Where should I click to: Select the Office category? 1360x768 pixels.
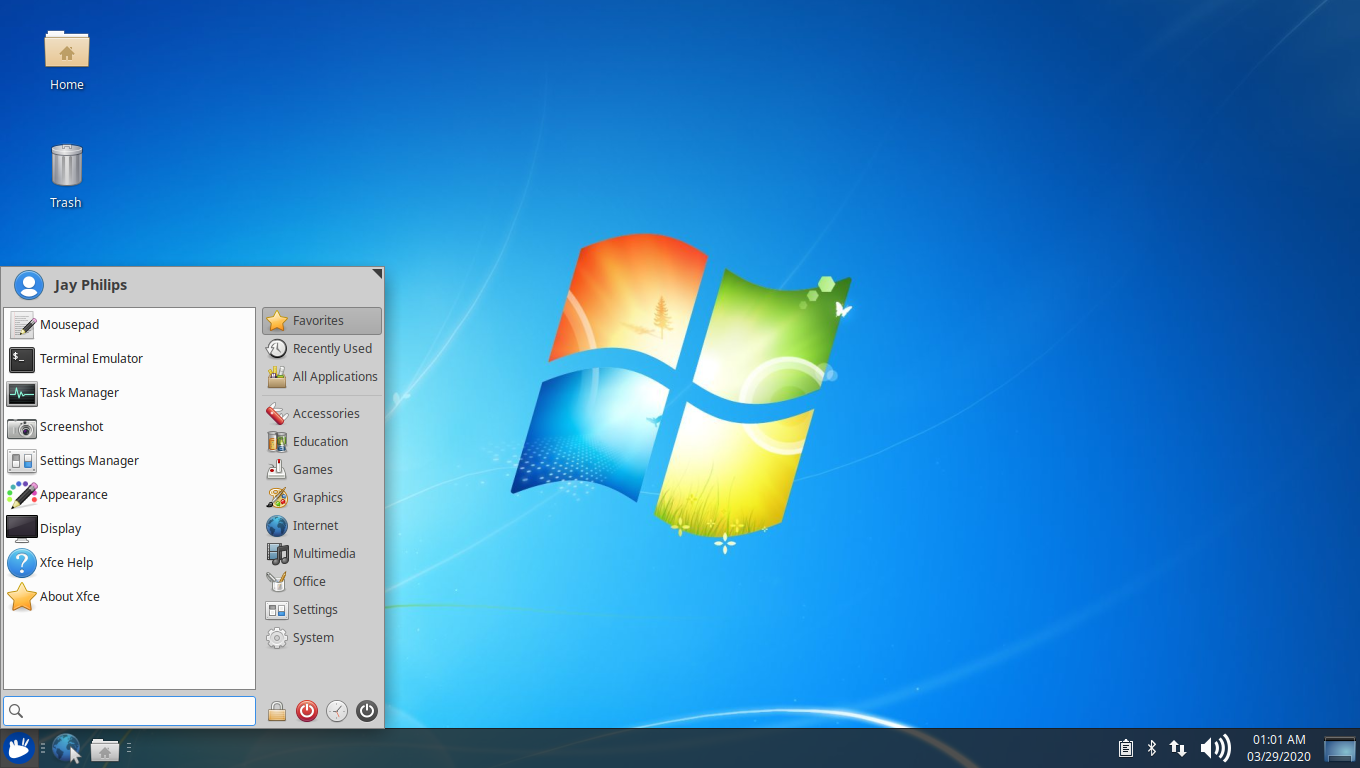tap(322, 582)
